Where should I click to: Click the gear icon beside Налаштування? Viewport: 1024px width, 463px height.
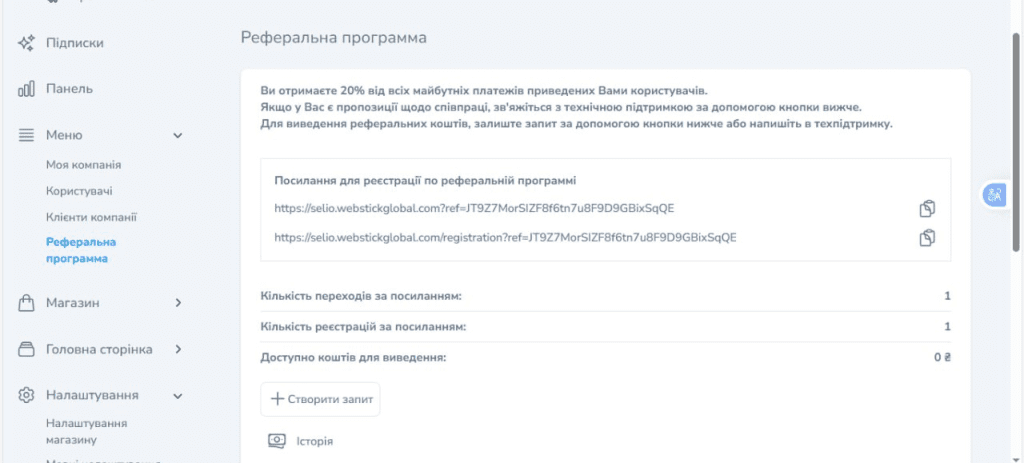tap(27, 395)
